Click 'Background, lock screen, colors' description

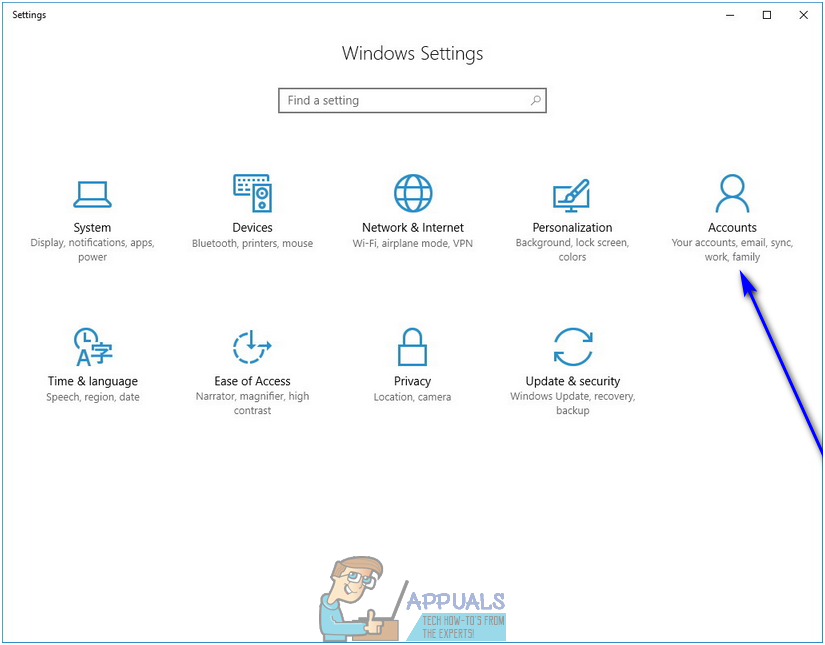tap(572, 250)
